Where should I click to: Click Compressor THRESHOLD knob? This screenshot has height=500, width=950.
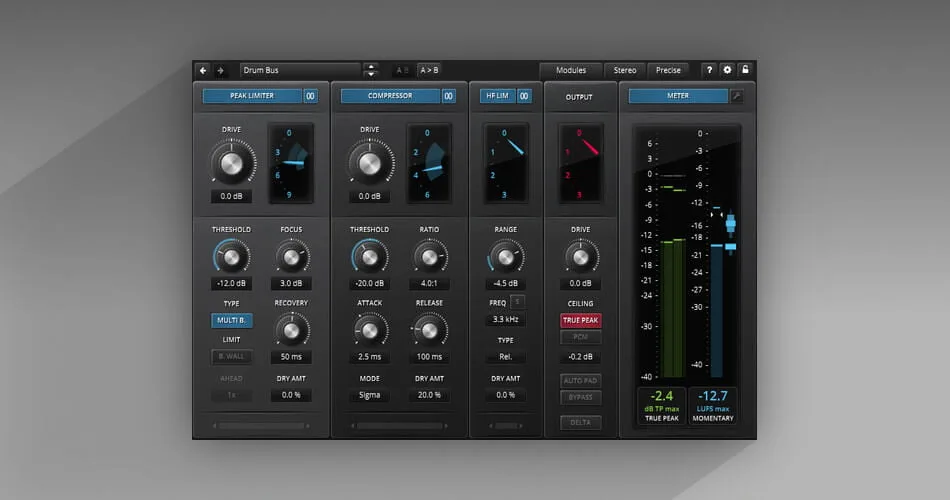(370, 258)
